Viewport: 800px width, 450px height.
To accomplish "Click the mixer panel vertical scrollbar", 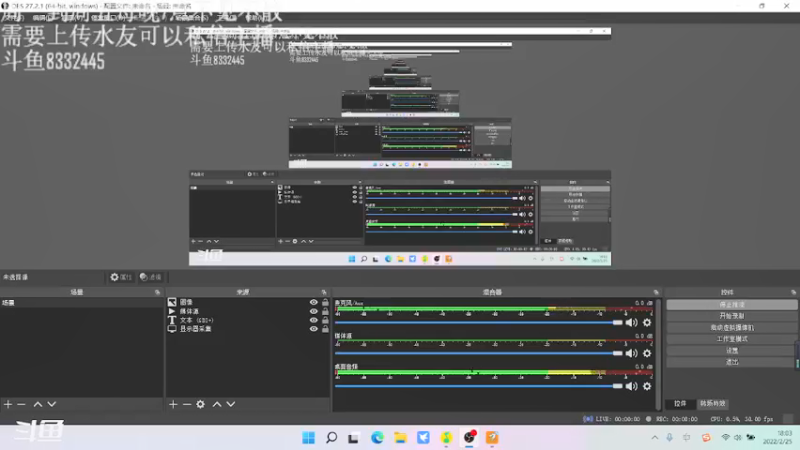I will [x=659, y=354].
